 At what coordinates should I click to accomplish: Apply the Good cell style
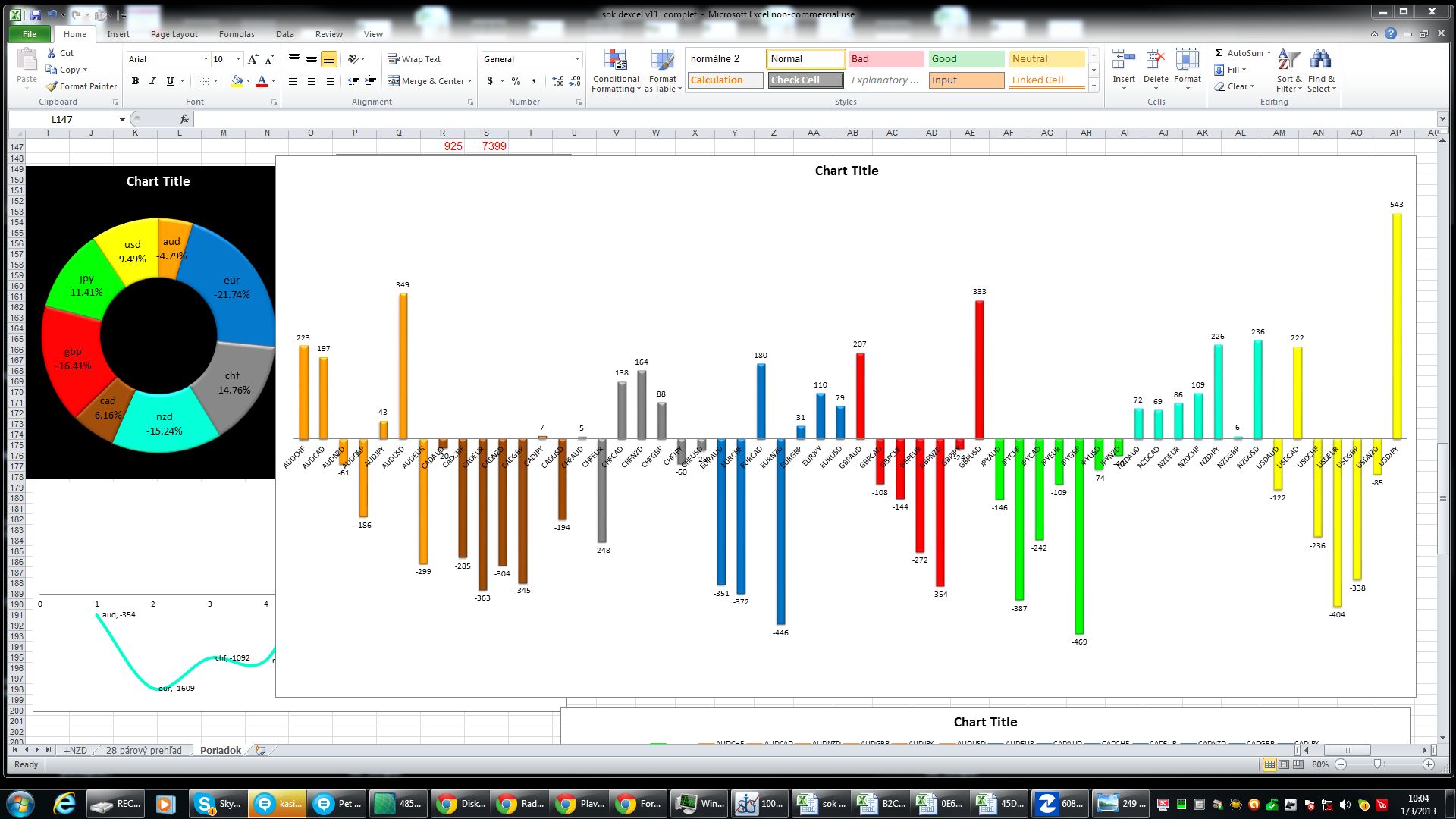coord(965,59)
